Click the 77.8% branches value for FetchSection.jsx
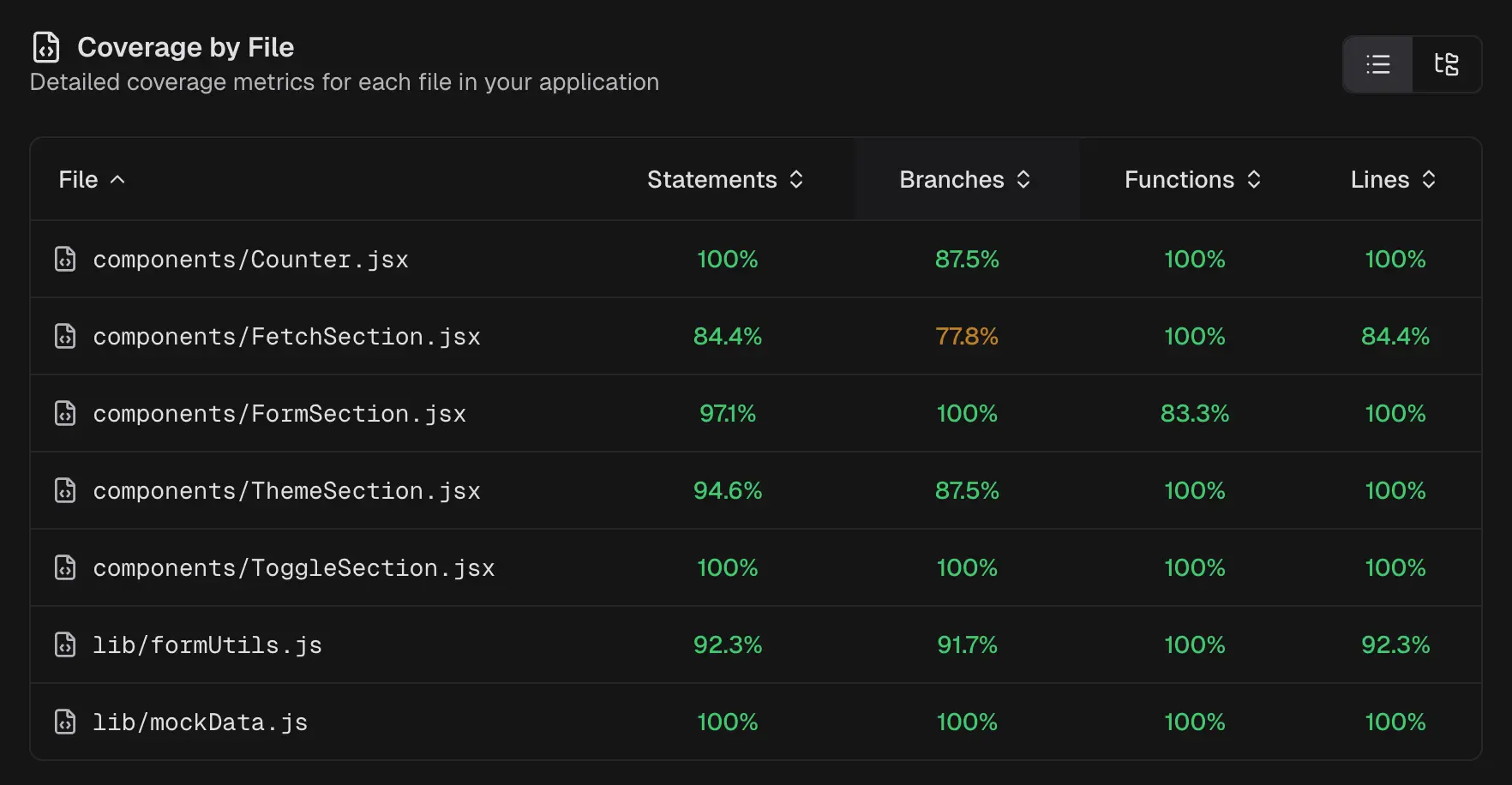The width and height of the screenshot is (1512, 785). (x=966, y=336)
